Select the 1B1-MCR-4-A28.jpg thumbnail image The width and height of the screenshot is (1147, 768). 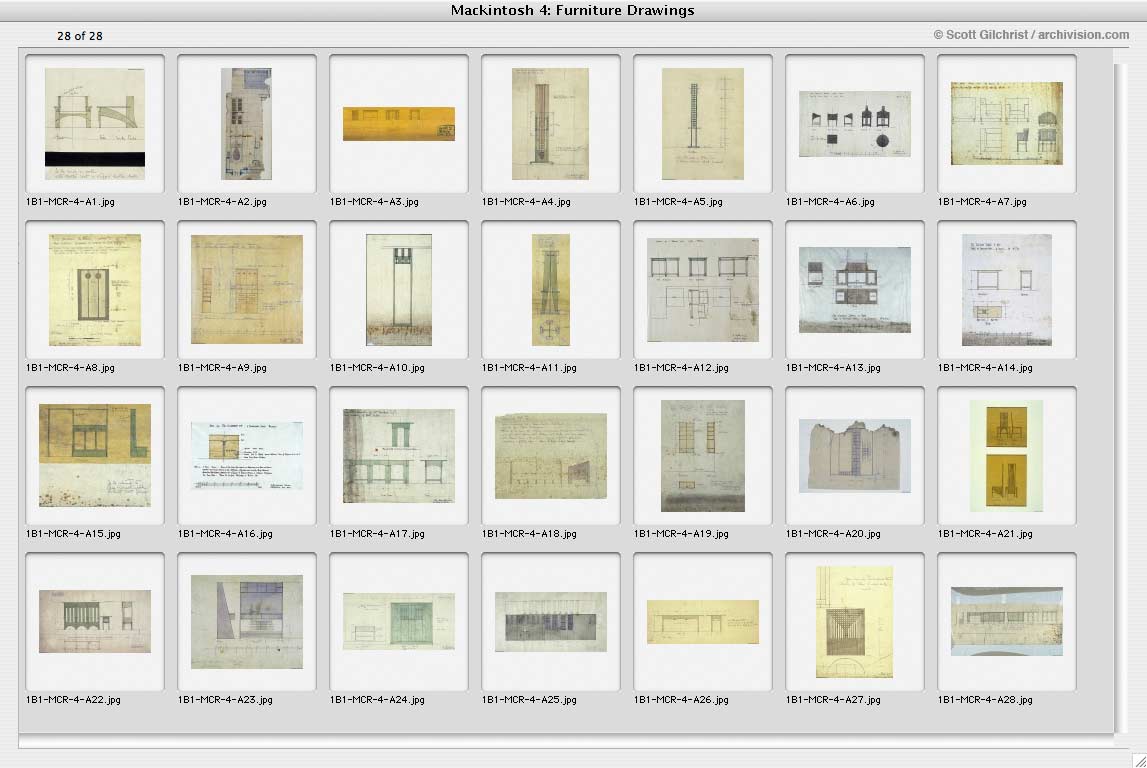[x=1007, y=622]
